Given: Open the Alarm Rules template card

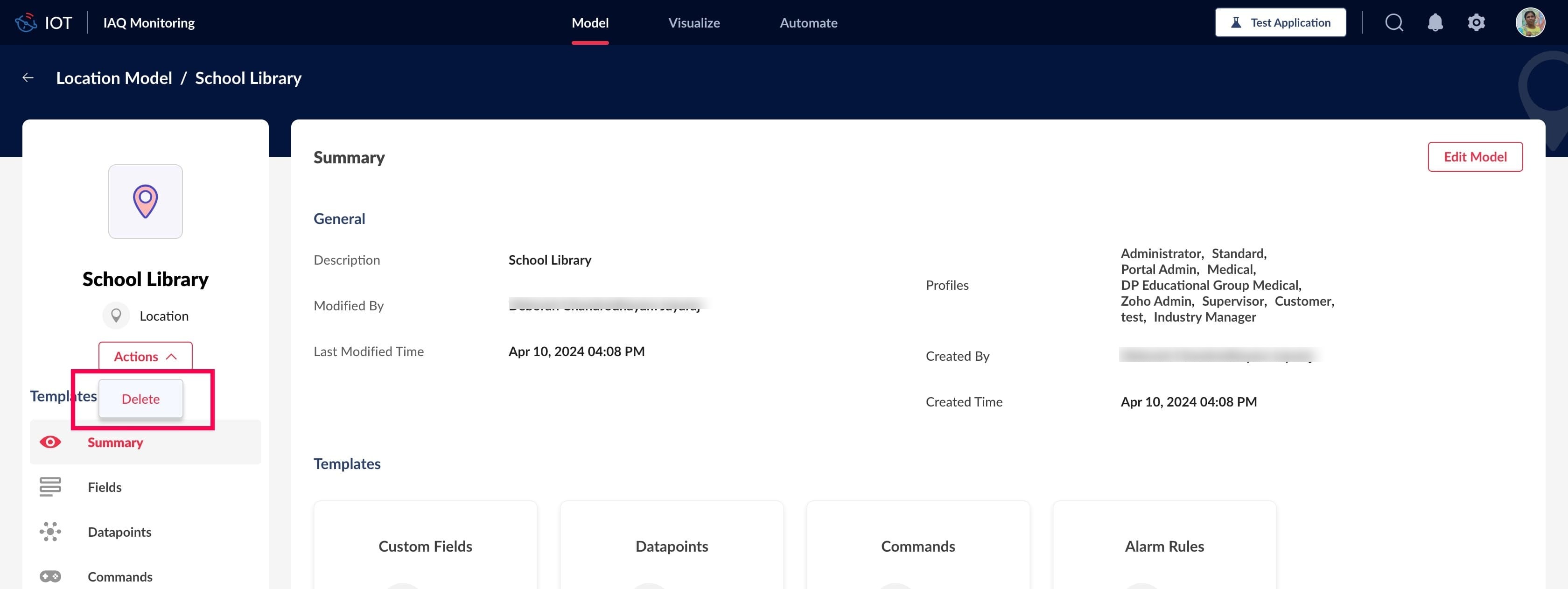Looking at the screenshot, I should [1164, 546].
